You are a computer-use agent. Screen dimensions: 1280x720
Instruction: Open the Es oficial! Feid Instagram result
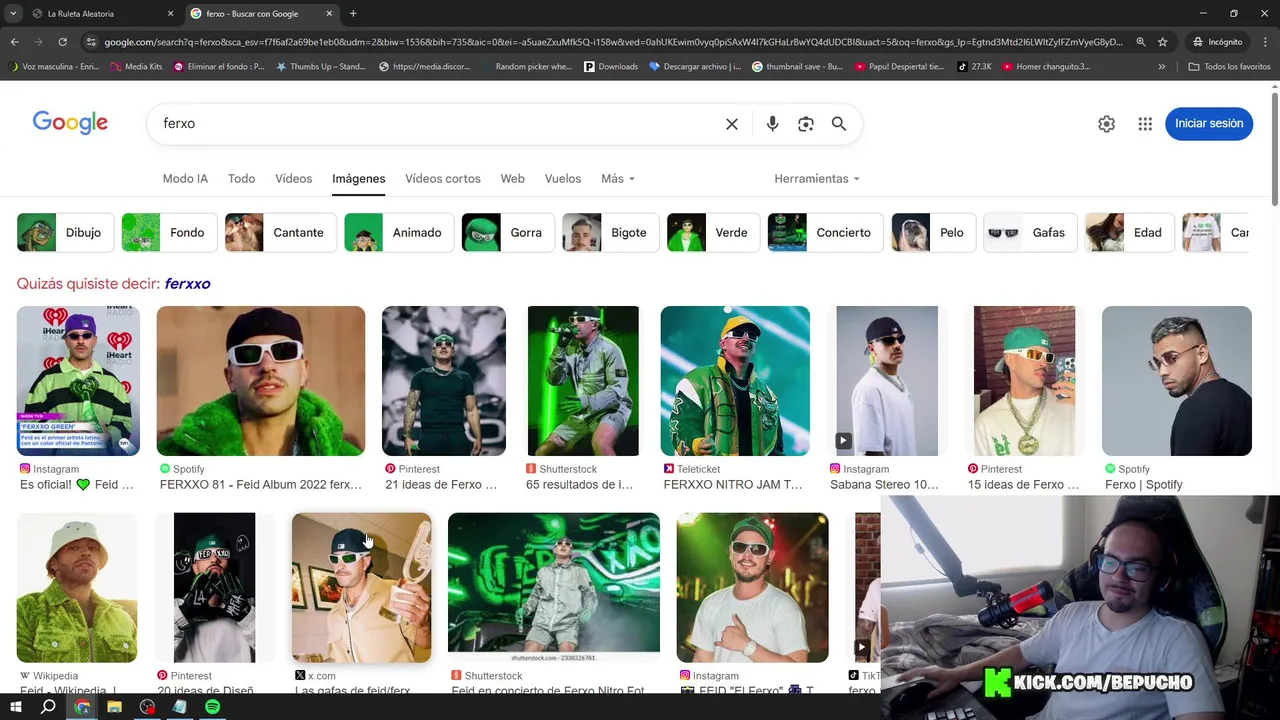[x=78, y=381]
